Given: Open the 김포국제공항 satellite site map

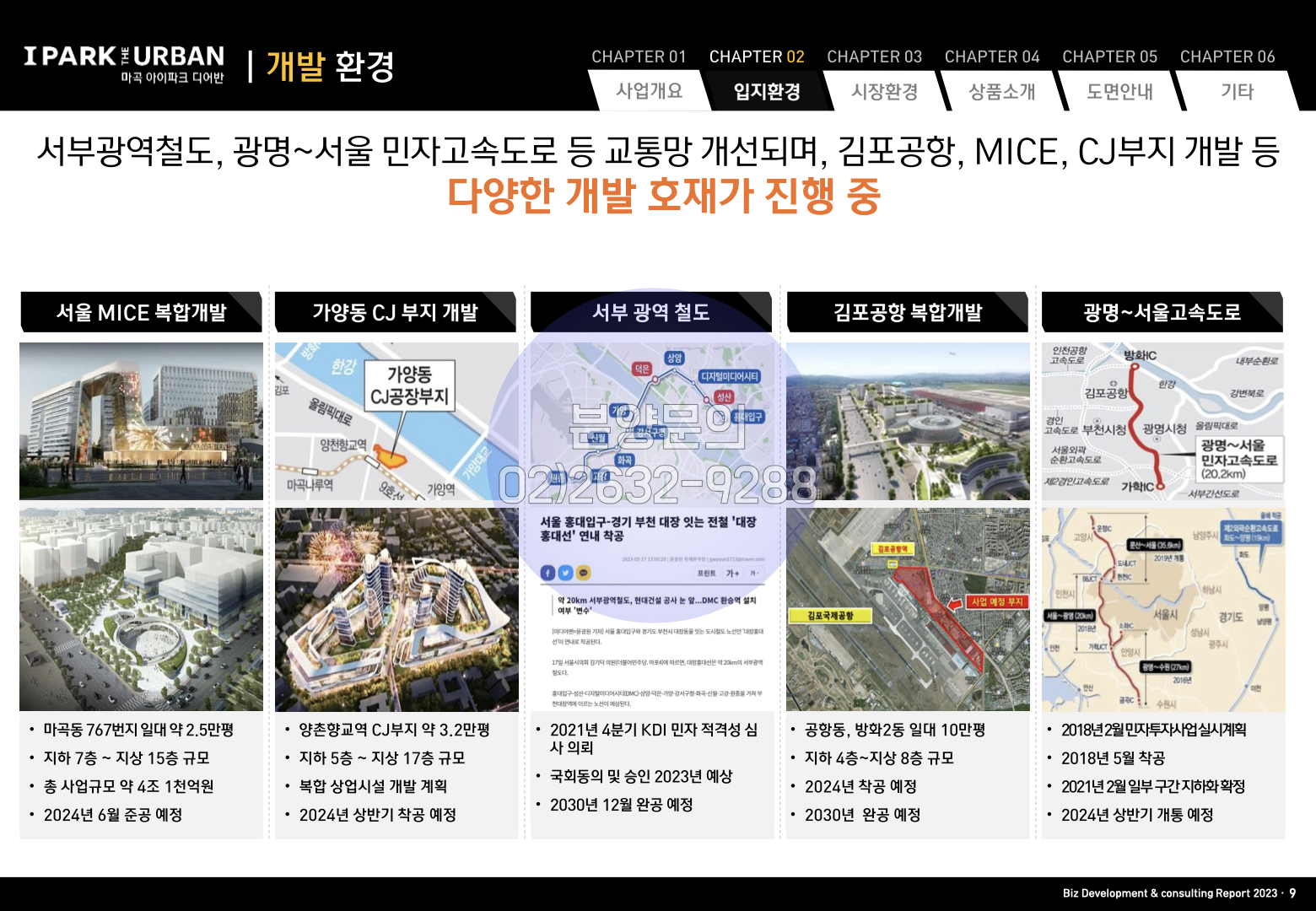Looking at the screenshot, I should tap(908, 609).
